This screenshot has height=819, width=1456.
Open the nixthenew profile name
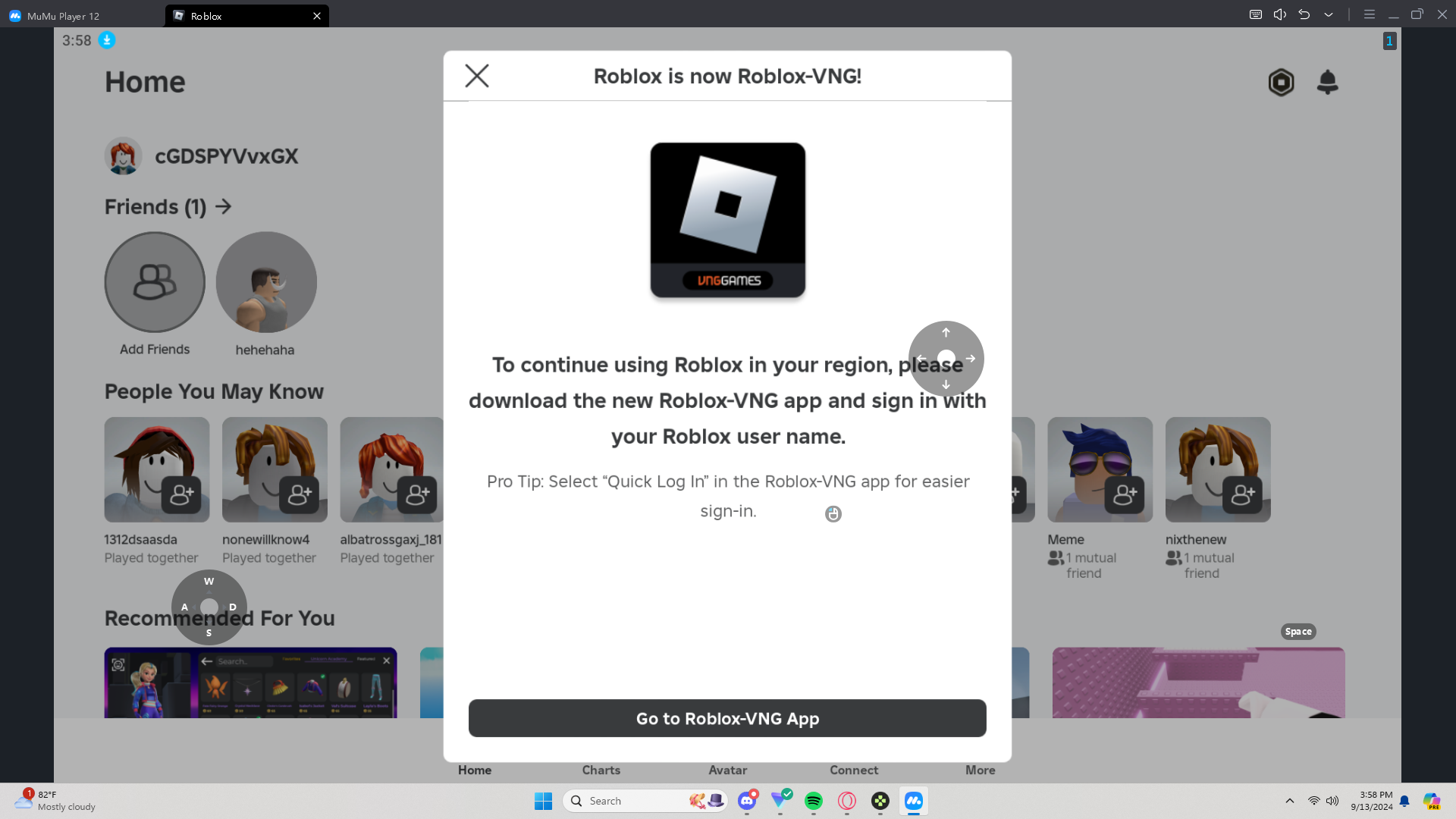1196,539
